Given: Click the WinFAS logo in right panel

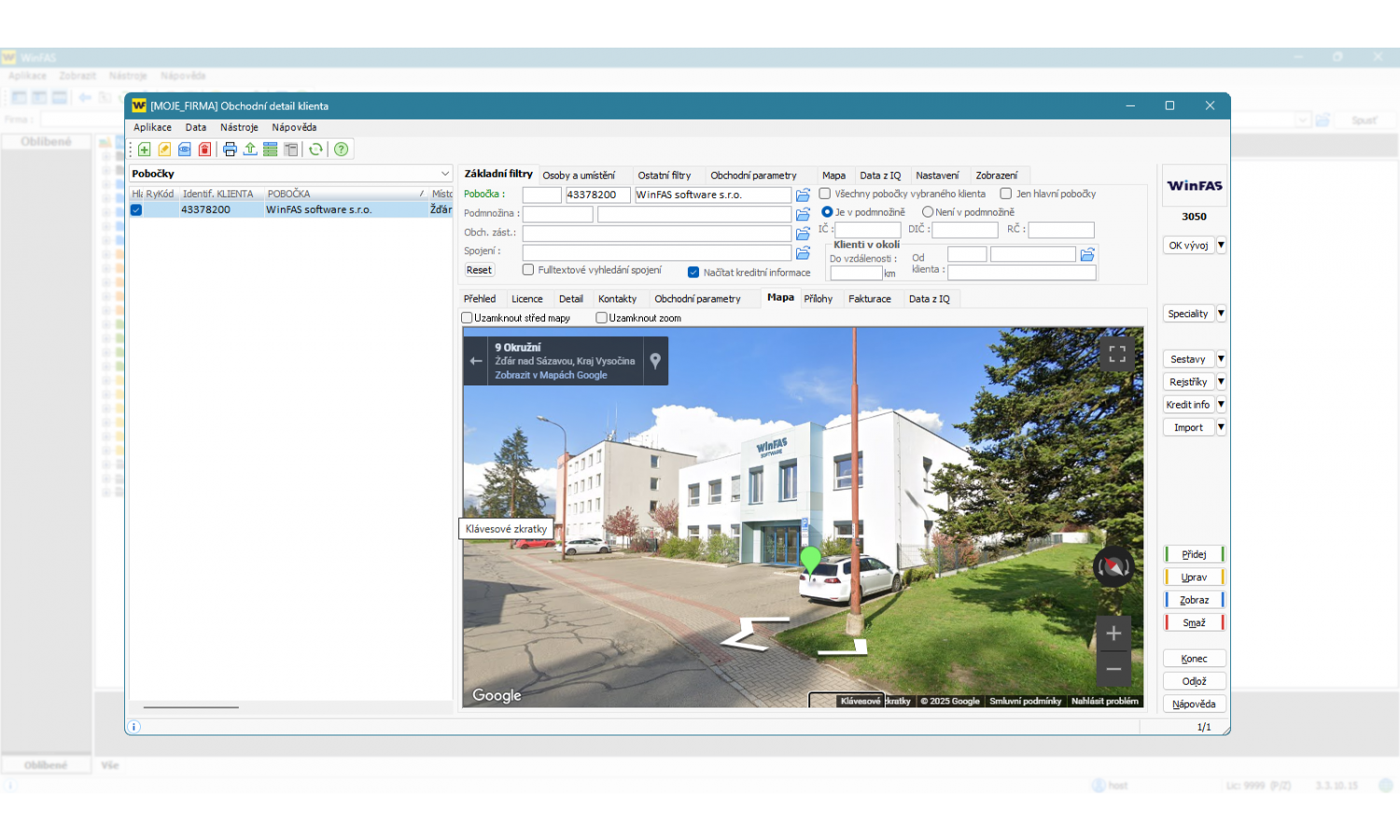Looking at the screenshot, I should (x=1195, y=186).
